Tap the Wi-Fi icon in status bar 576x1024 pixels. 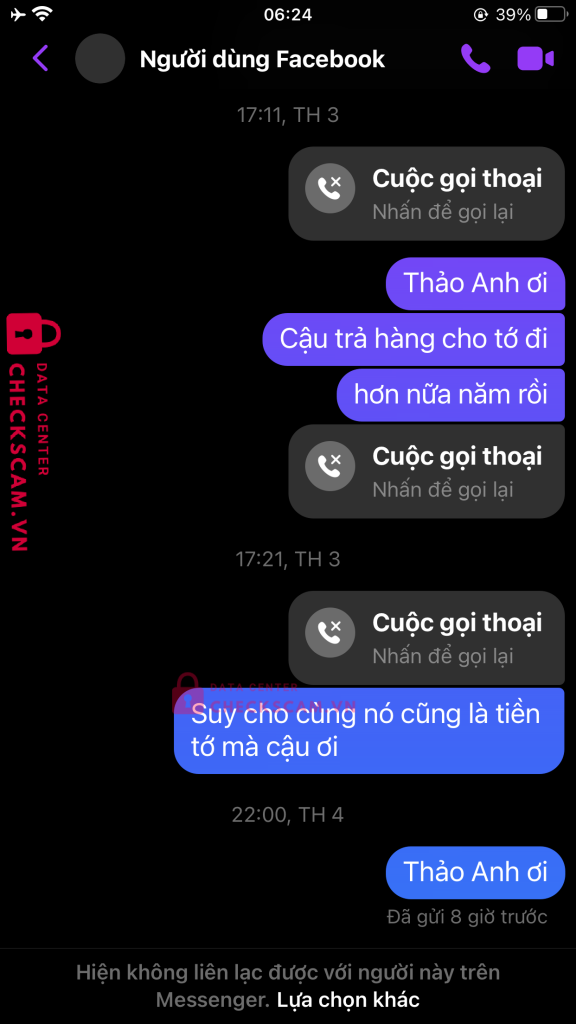pyautogui.click(x=43, y=14)
